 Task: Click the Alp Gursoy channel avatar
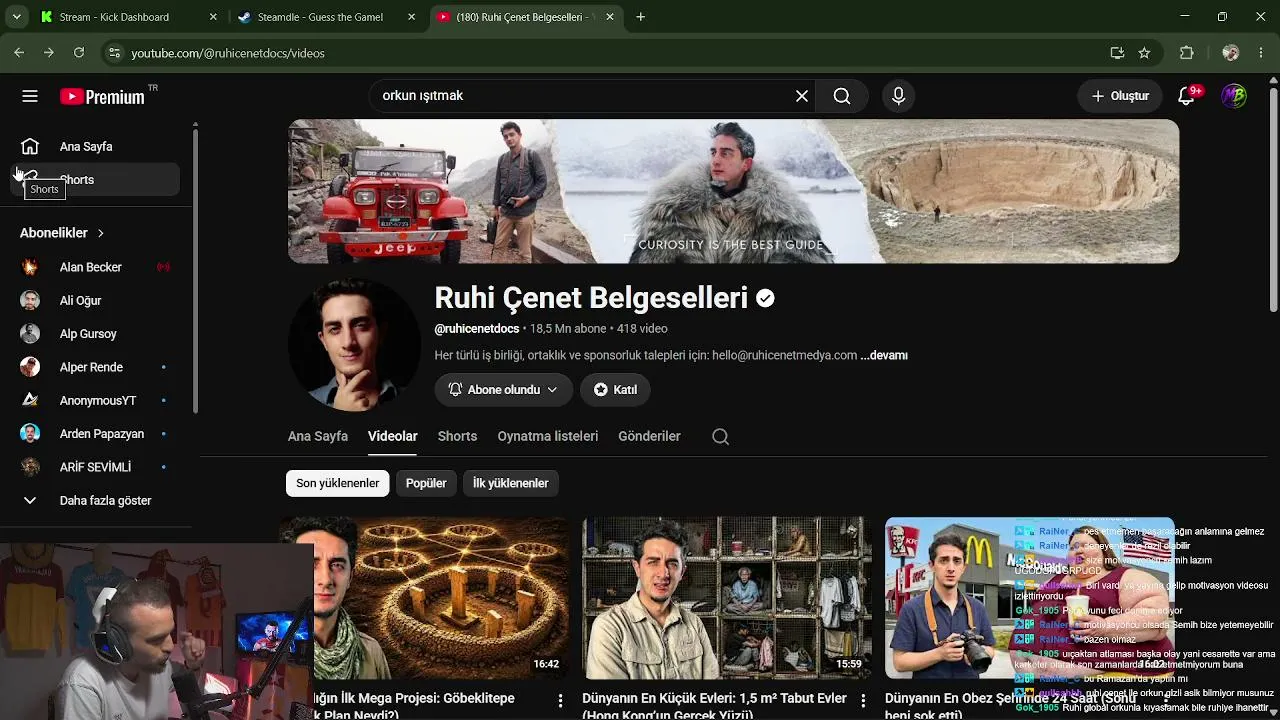pos(30,334)
